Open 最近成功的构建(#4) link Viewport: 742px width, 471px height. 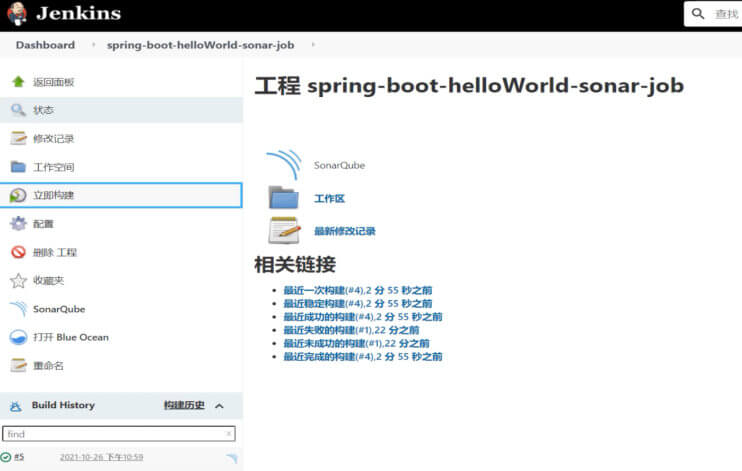tap(363, 317)
